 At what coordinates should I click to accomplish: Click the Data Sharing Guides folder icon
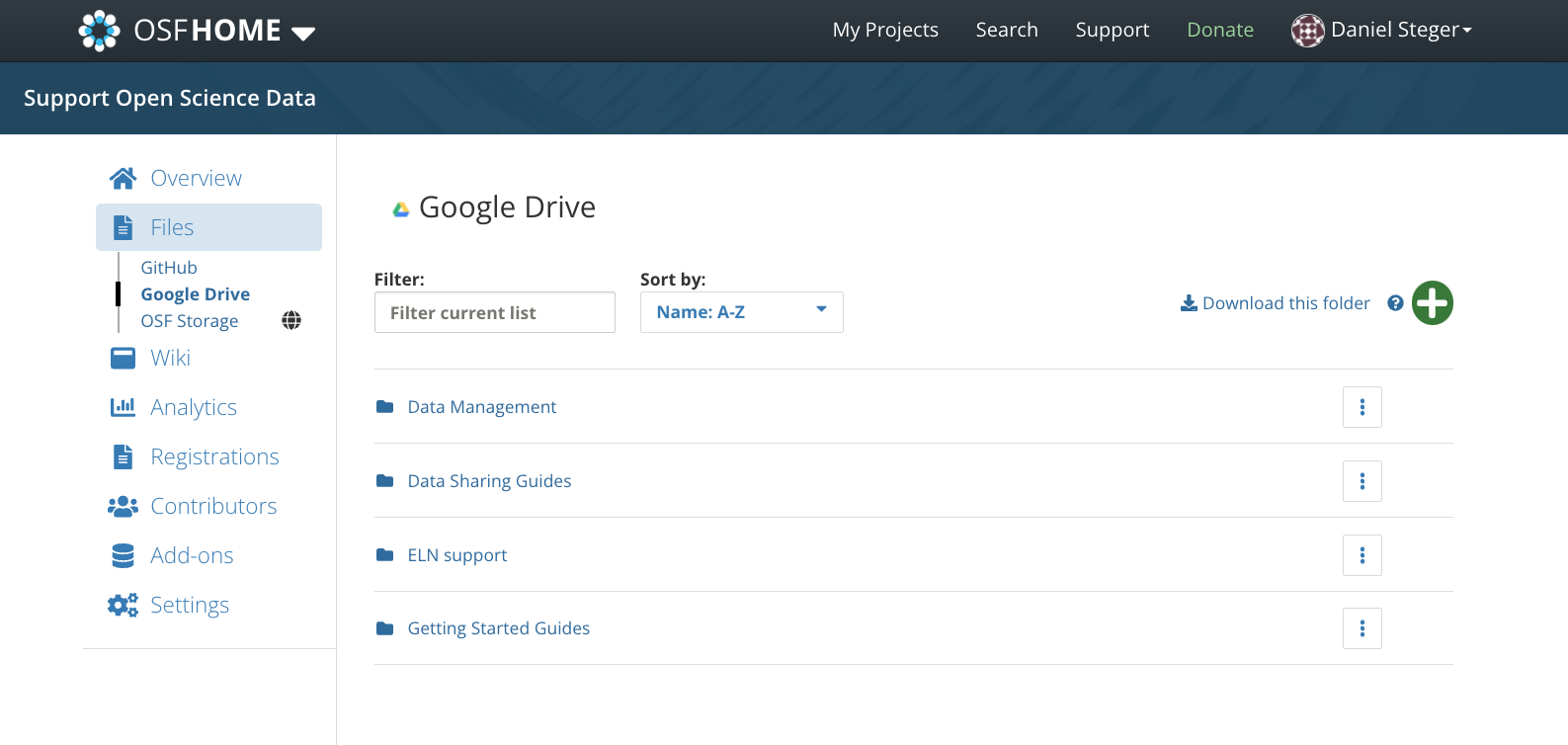[385, 481]
